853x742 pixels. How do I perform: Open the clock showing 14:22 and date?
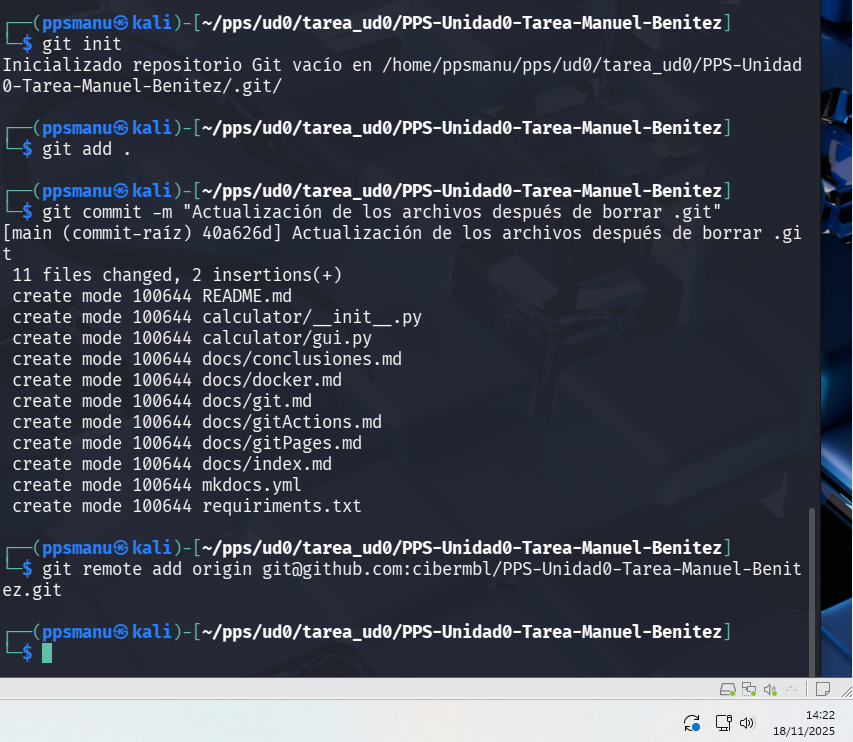804,723
